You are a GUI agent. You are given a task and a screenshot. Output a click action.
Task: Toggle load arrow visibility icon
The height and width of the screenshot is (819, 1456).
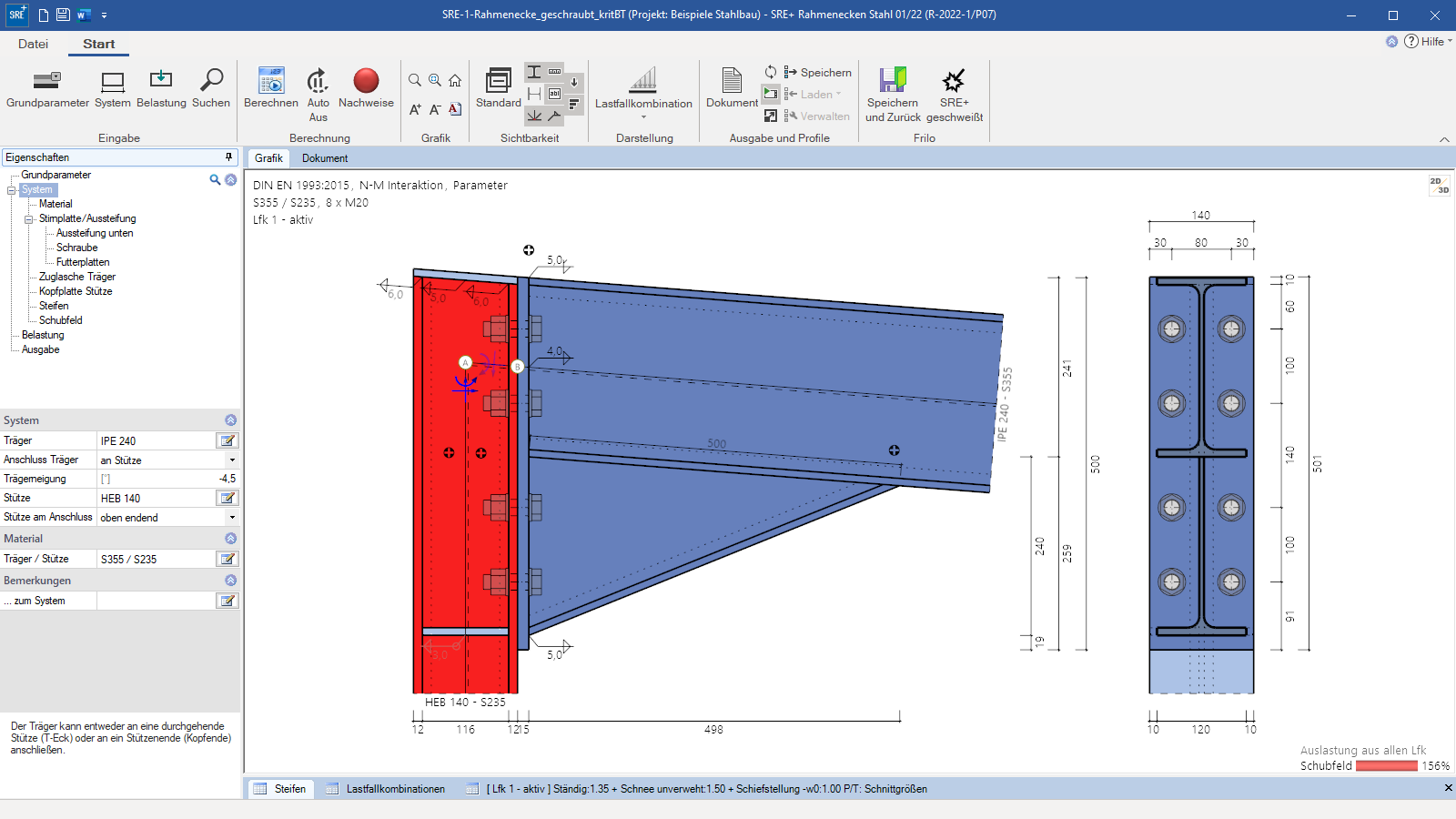(574, 82)
